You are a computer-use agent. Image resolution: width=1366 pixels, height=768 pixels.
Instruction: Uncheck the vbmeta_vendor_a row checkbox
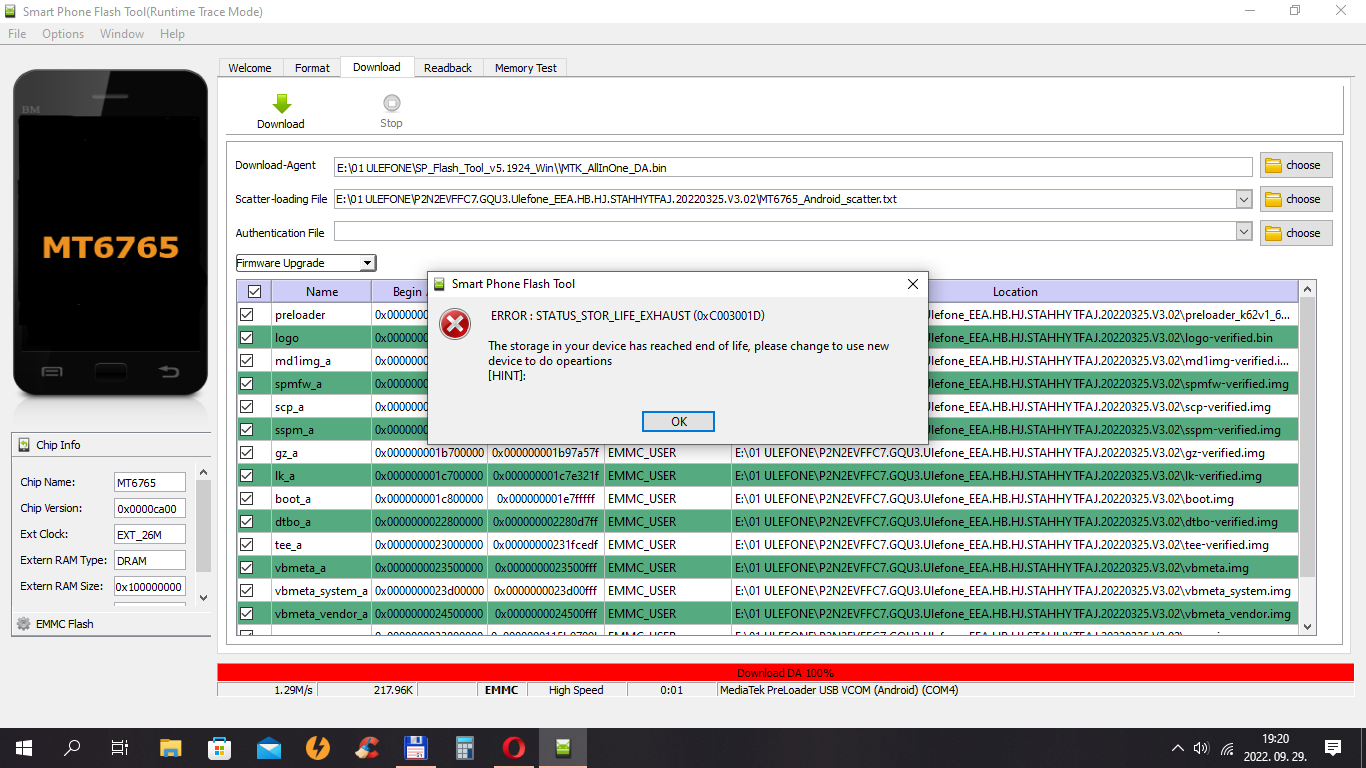click(246, 613)
